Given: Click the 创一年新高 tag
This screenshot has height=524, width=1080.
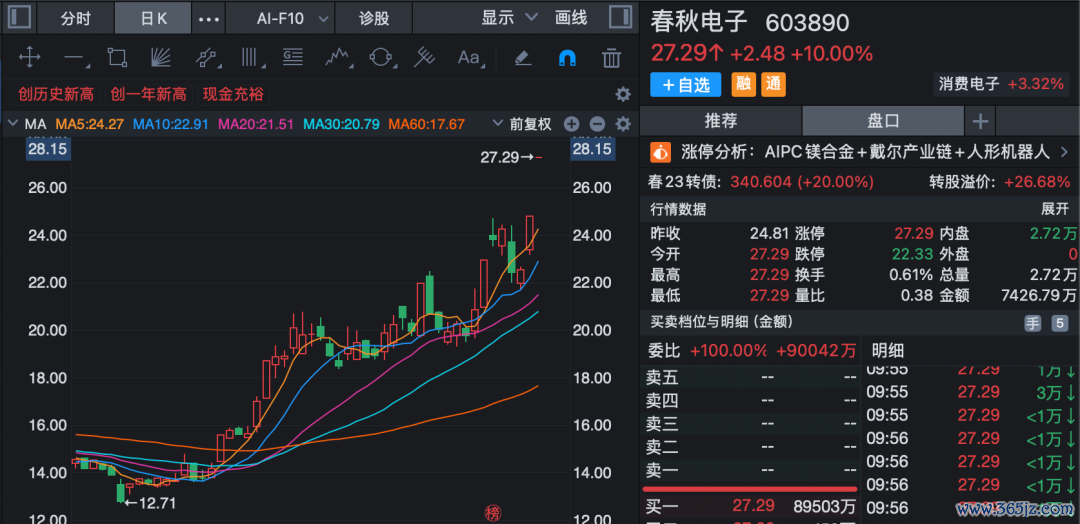Looking at the screenshot, I should pyautogui.click(x=148, y=94).
